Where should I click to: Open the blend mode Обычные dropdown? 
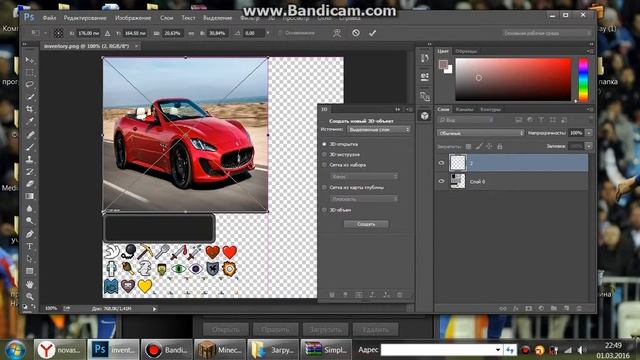click(480, 133)
